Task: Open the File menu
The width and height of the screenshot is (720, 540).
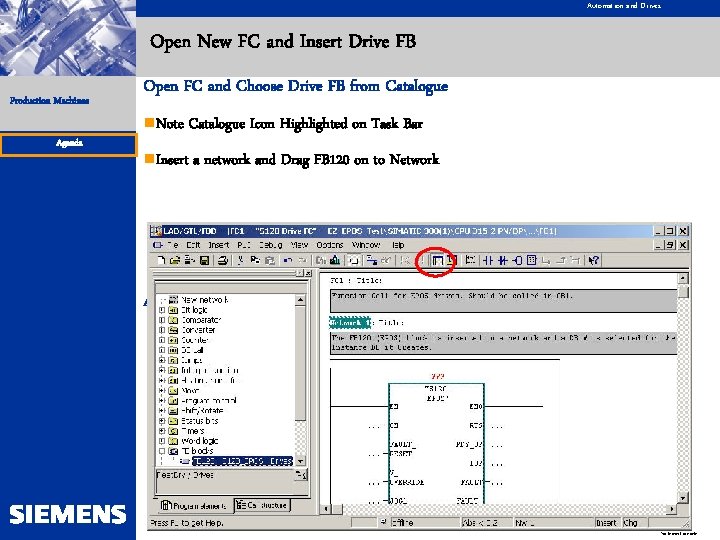Action: tap(173, 245)
